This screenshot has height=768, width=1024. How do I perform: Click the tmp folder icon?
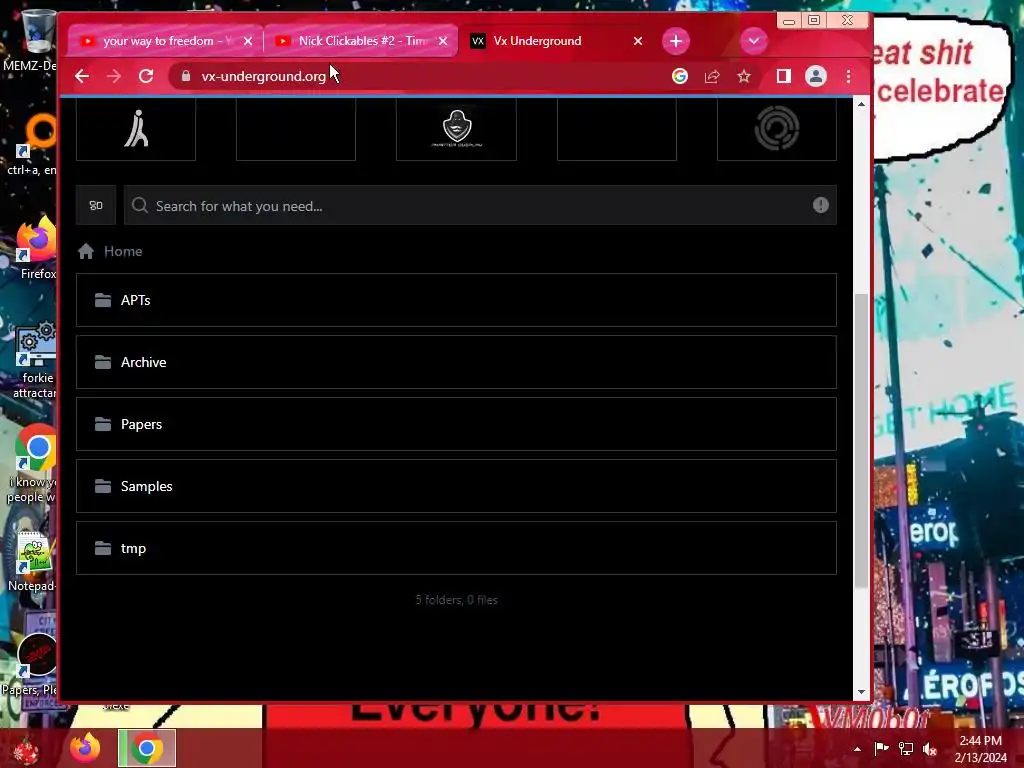(x=103, y=548)
